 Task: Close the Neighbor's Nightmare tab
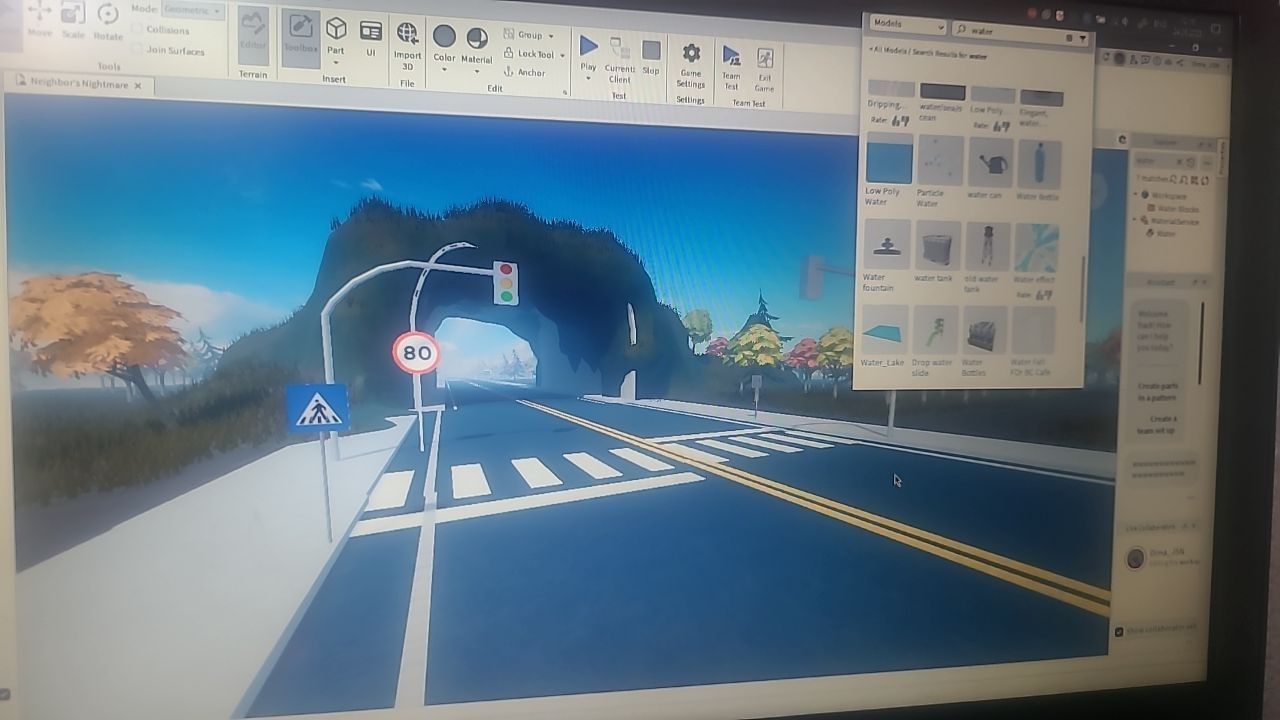(138, 86)
